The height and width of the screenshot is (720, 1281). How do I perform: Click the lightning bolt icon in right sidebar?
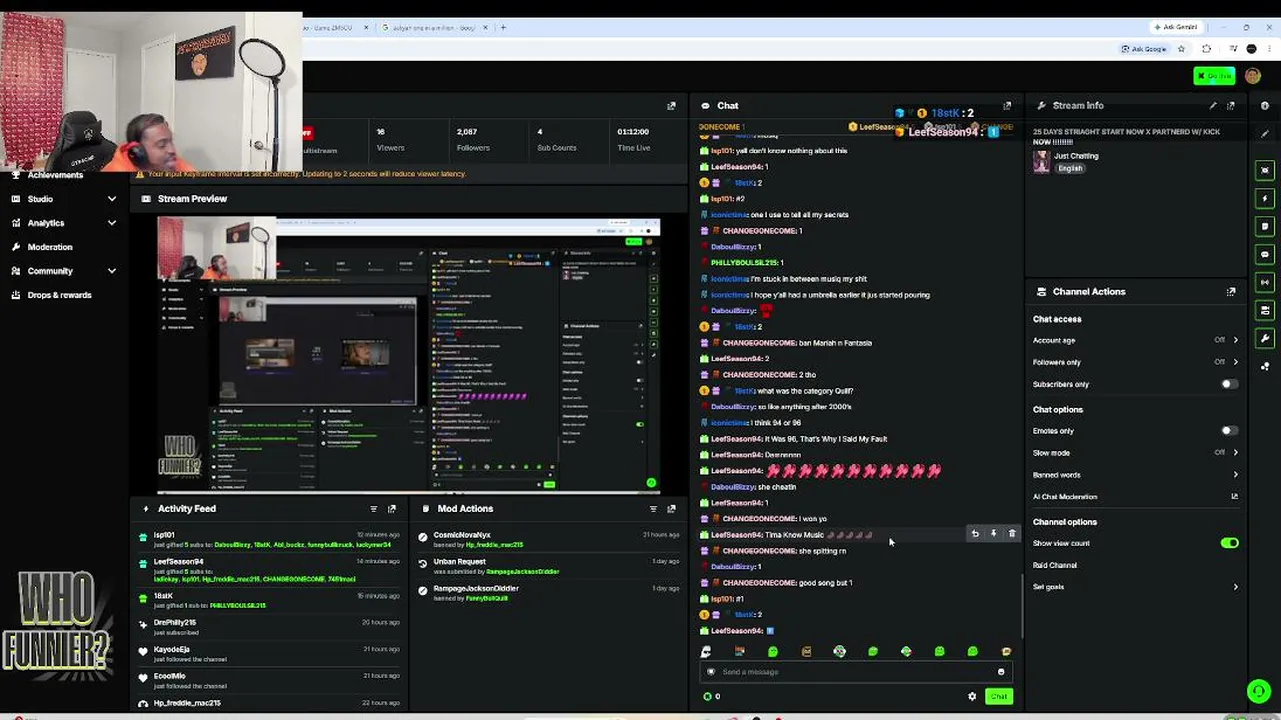[1265, 198]
